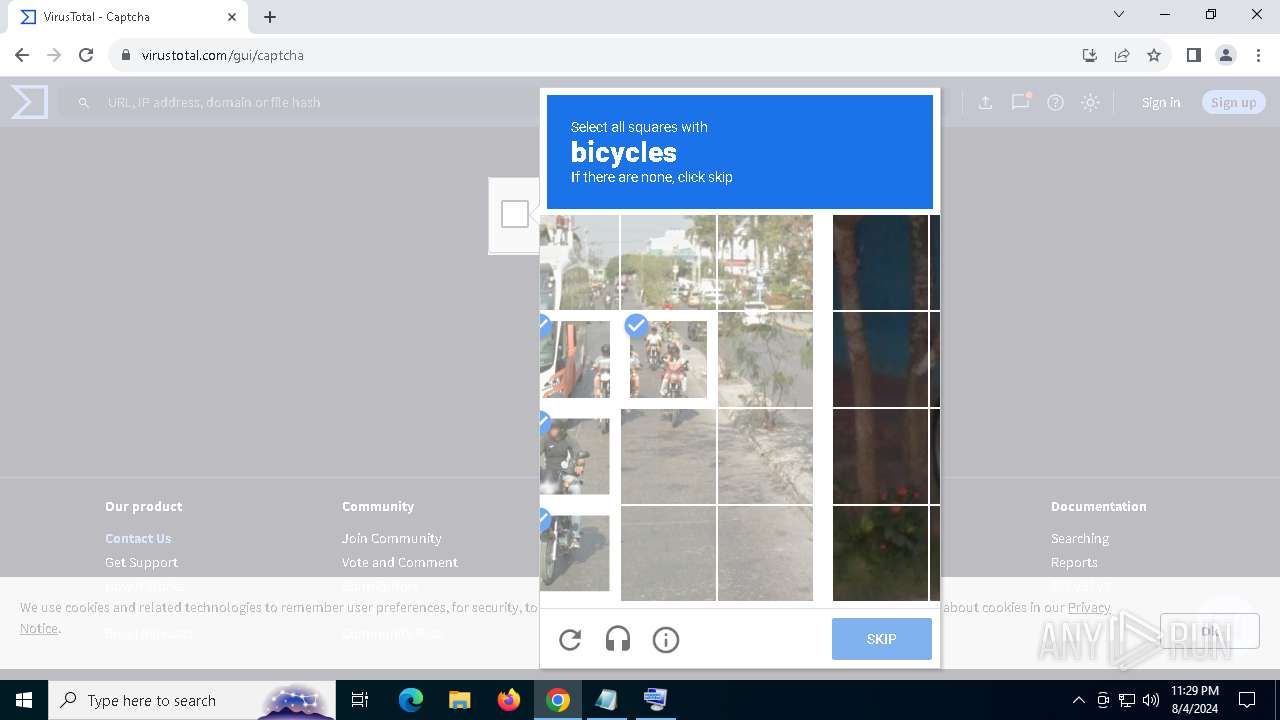Image resolution: width=1280 pixels, height=720 pixels.
Task: Go back with browser back arrow
Action: pos(22,55)
